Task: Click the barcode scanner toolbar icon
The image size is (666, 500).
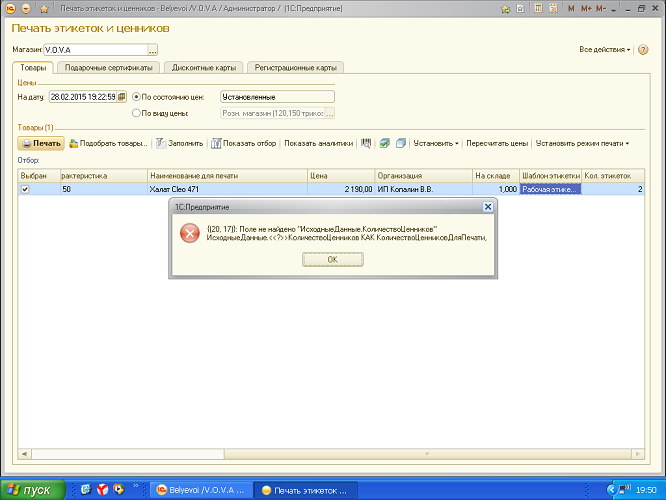Action: coord(367,143)
